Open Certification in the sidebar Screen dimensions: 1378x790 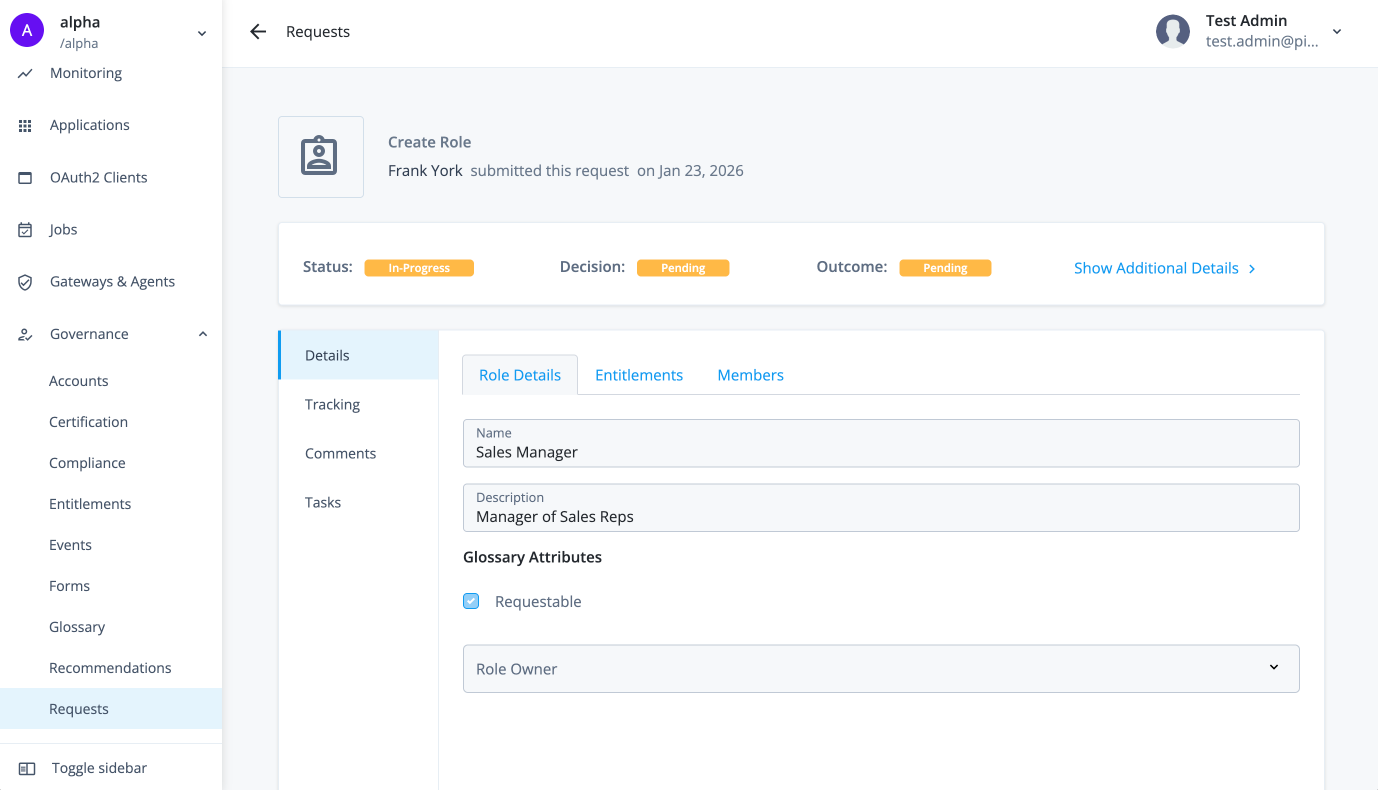pyautogui.click(x=88, y=422)
